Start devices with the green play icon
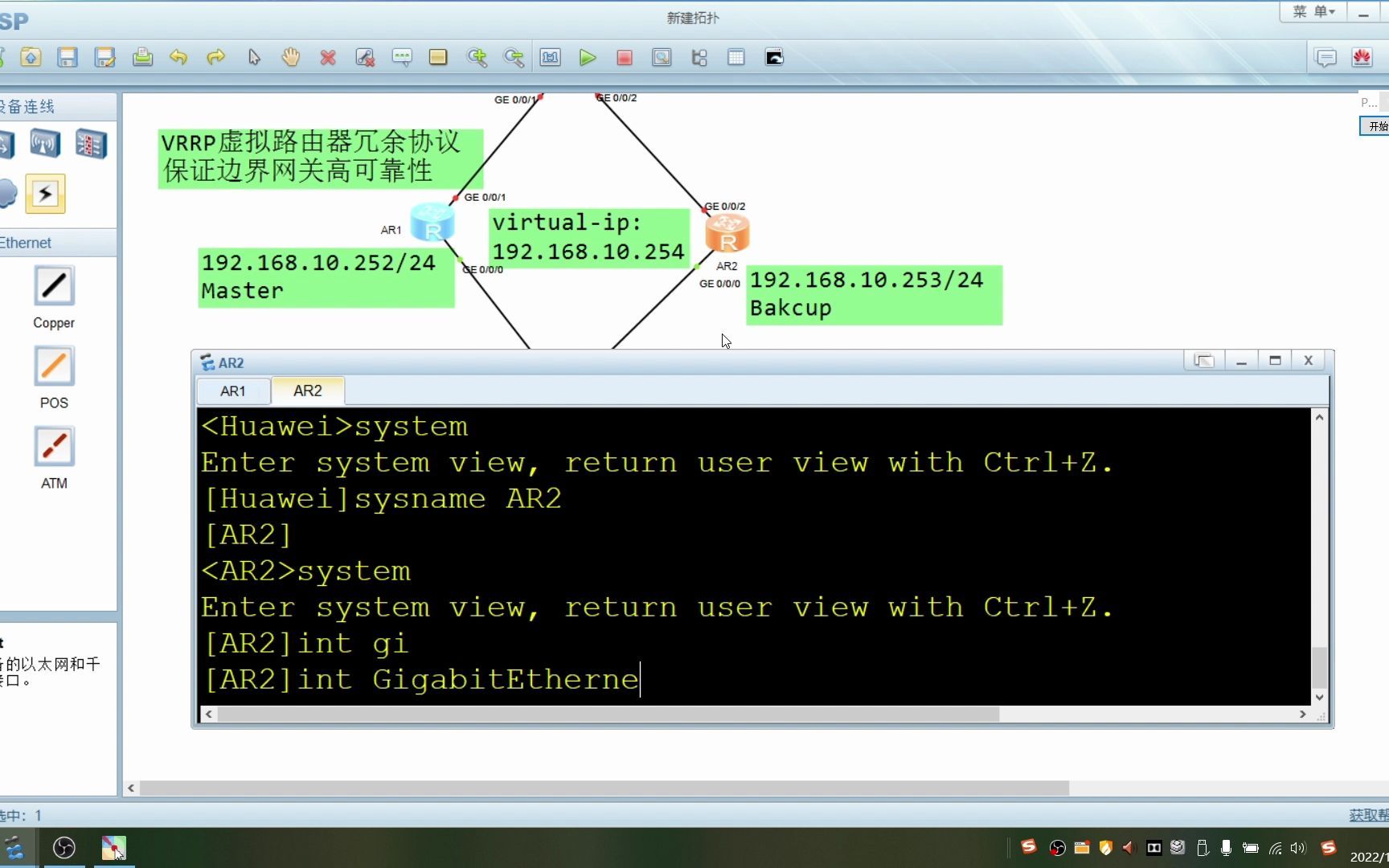 point(588,57)
